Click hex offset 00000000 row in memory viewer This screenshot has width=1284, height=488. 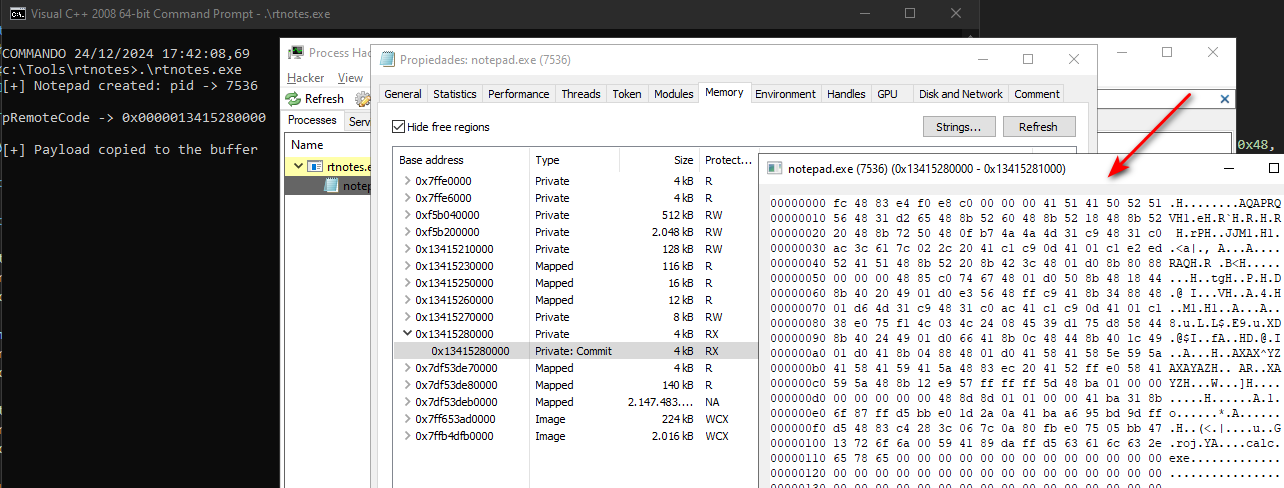1026,203
